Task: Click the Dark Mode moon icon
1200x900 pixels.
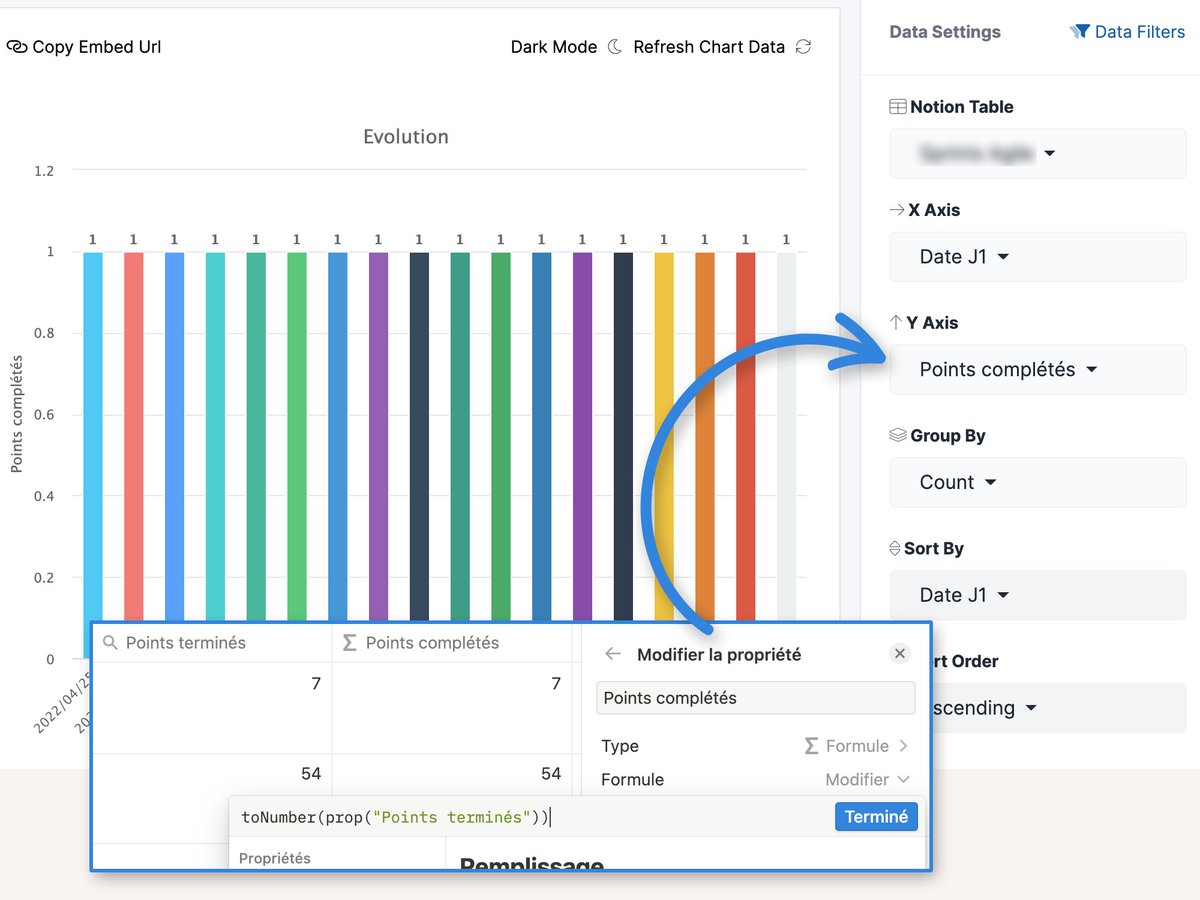Action: click(615, 47)
